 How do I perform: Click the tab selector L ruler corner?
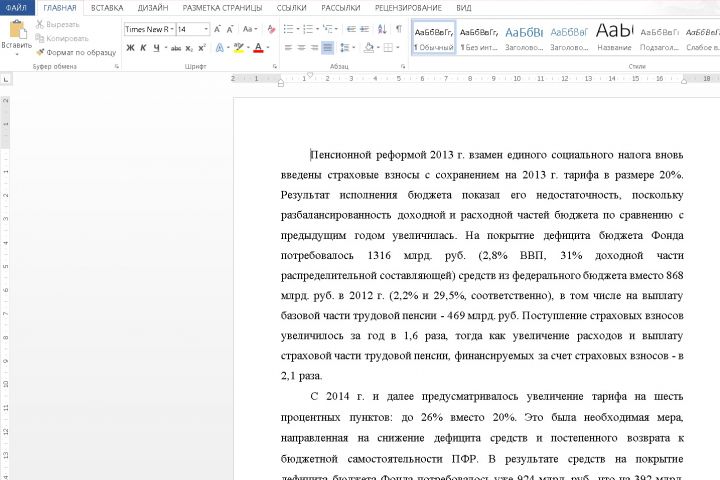tap(6, 79)
